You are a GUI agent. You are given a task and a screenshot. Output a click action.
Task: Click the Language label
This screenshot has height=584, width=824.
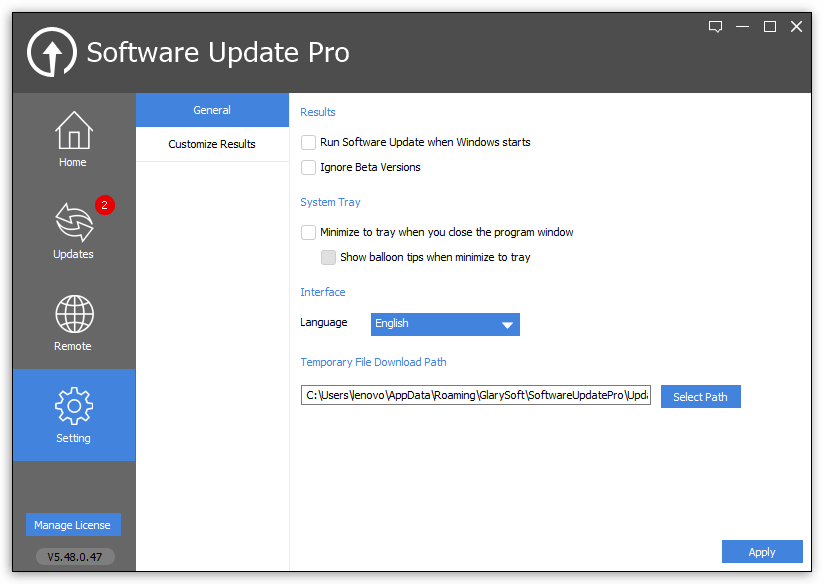(324, 323)
